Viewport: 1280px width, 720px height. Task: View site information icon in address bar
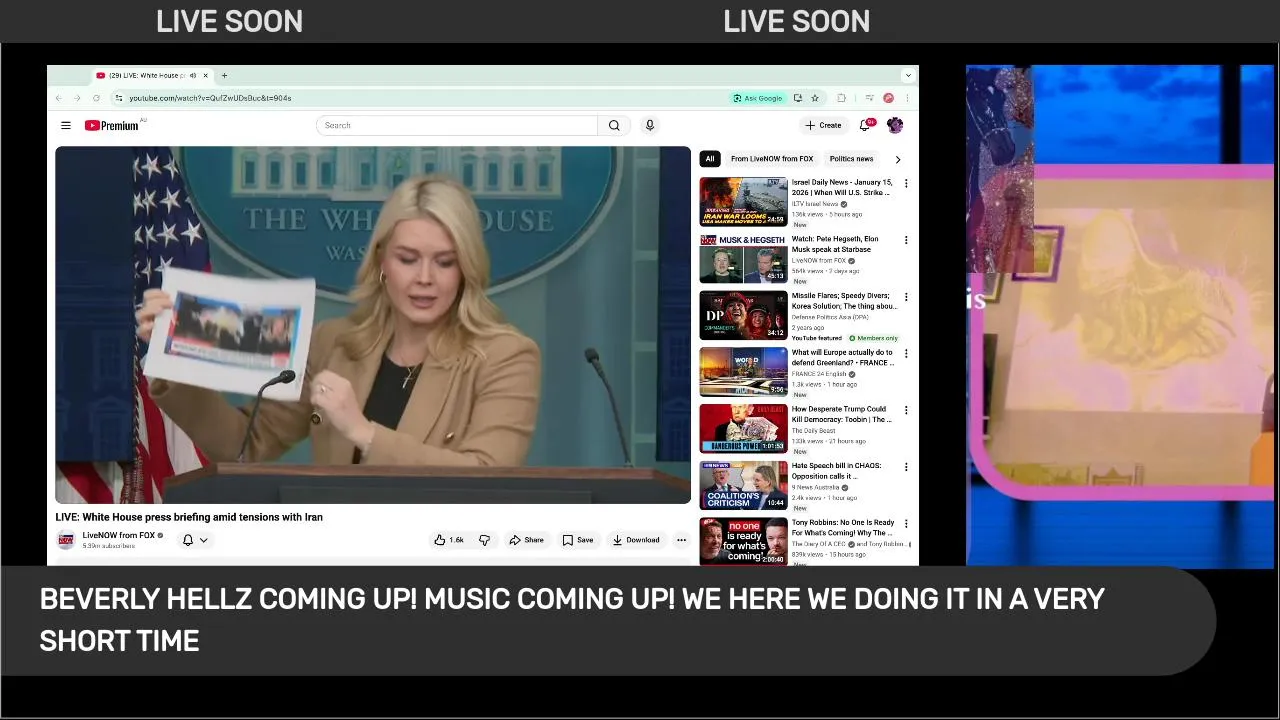(x=119, y=98)
